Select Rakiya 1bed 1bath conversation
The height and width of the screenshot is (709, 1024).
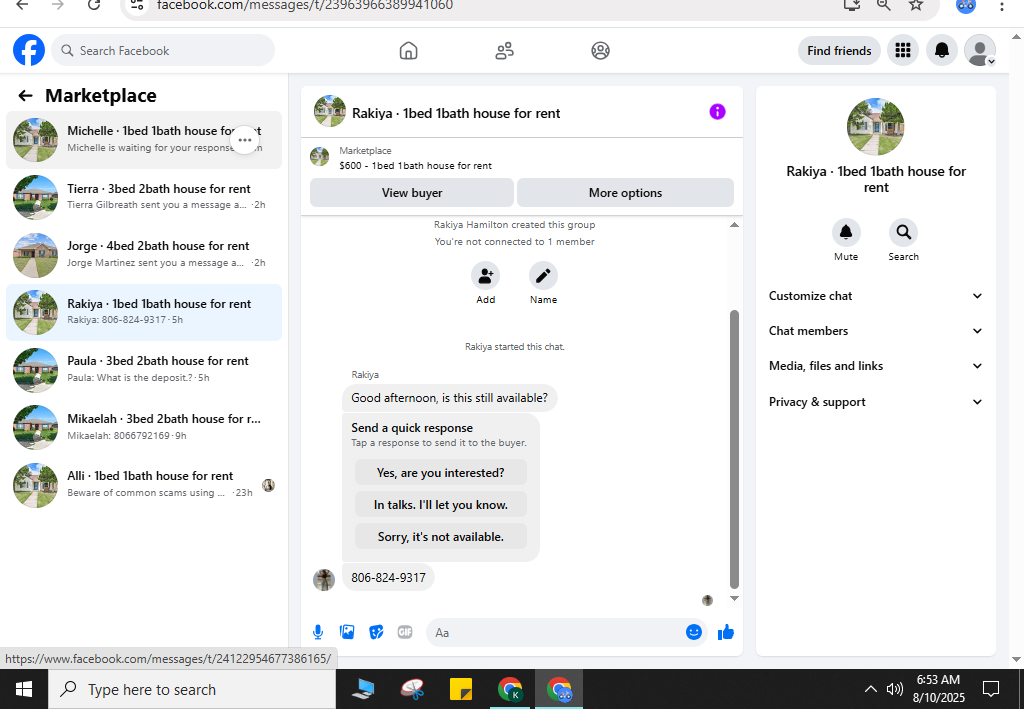click(x=144, y=312)
